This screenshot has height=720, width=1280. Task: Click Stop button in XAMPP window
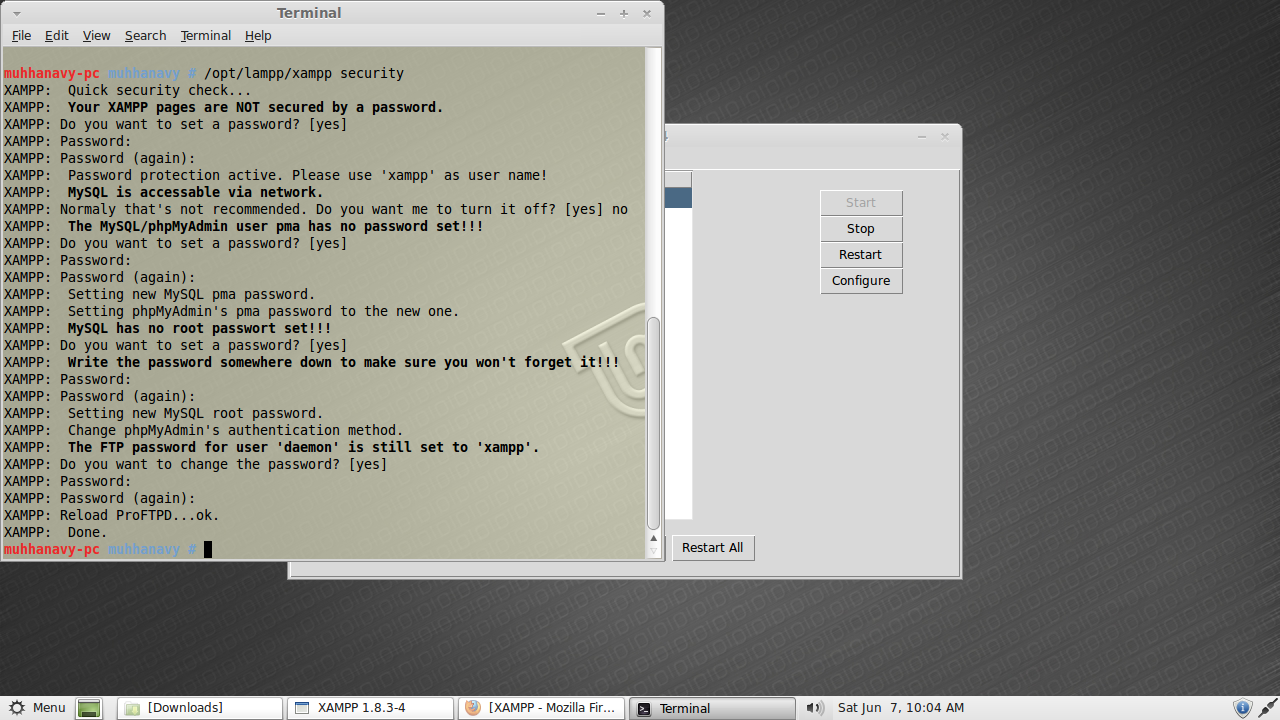[x=861, y=228]
